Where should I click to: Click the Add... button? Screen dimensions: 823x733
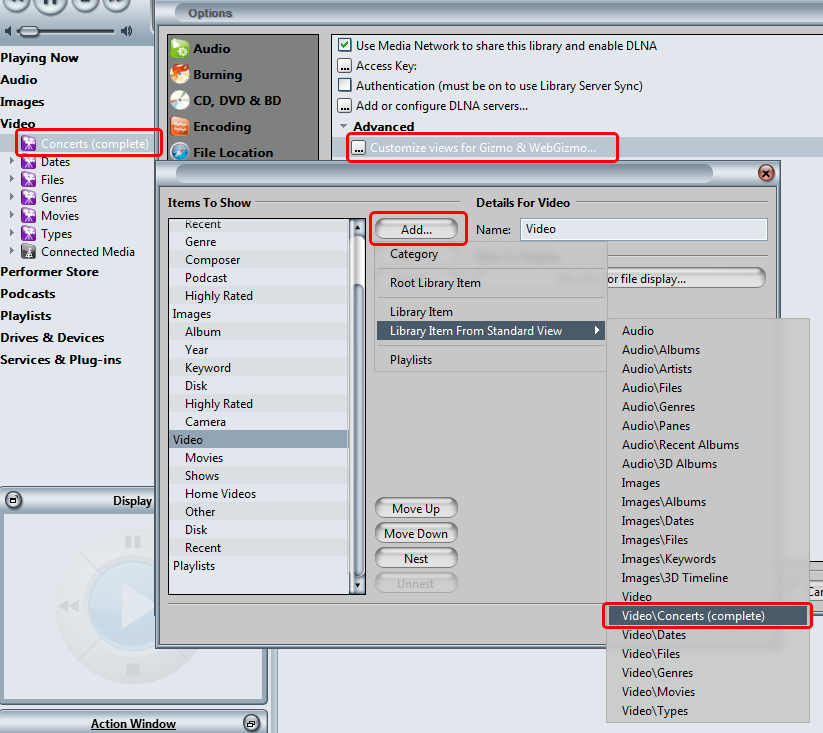(416, 229)
